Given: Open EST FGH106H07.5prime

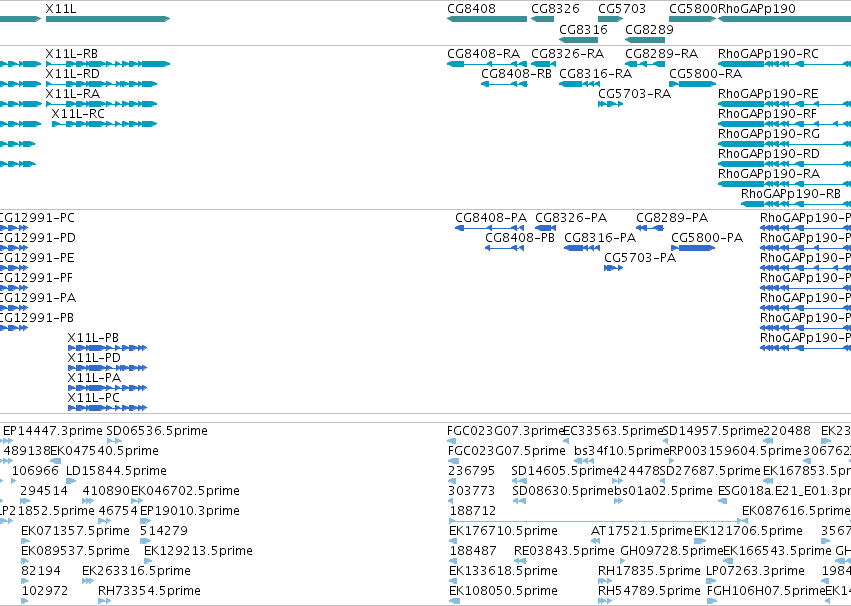Looking at the screenshot, I should pyautogui.click(x=766, y=591).
